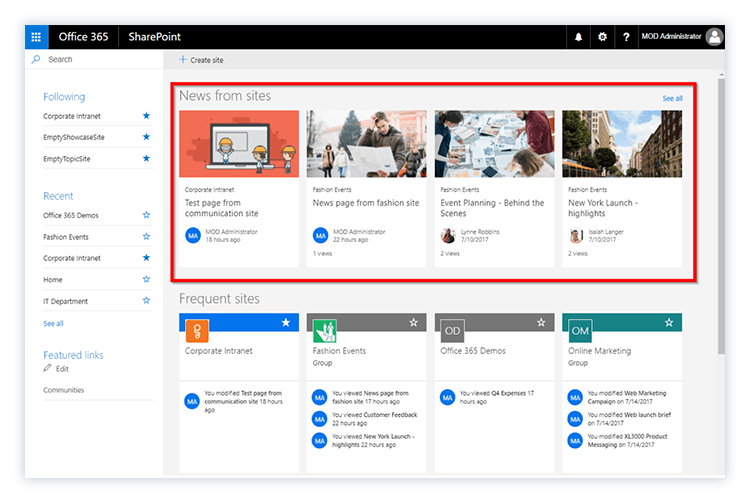Open You modified Web Marketing Campaign activity
Image resolution: width=750 pixels, height=503 pixels.
click(627, 397)
